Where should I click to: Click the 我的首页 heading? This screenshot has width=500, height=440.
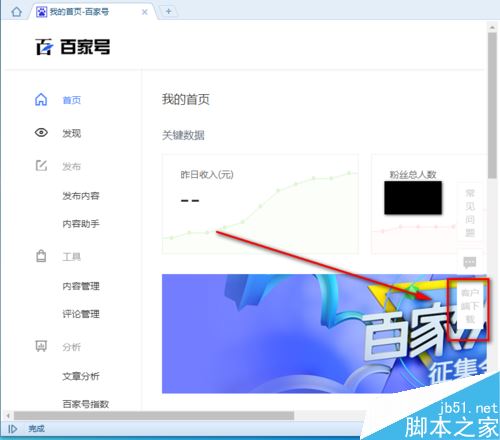coord(186,99)
